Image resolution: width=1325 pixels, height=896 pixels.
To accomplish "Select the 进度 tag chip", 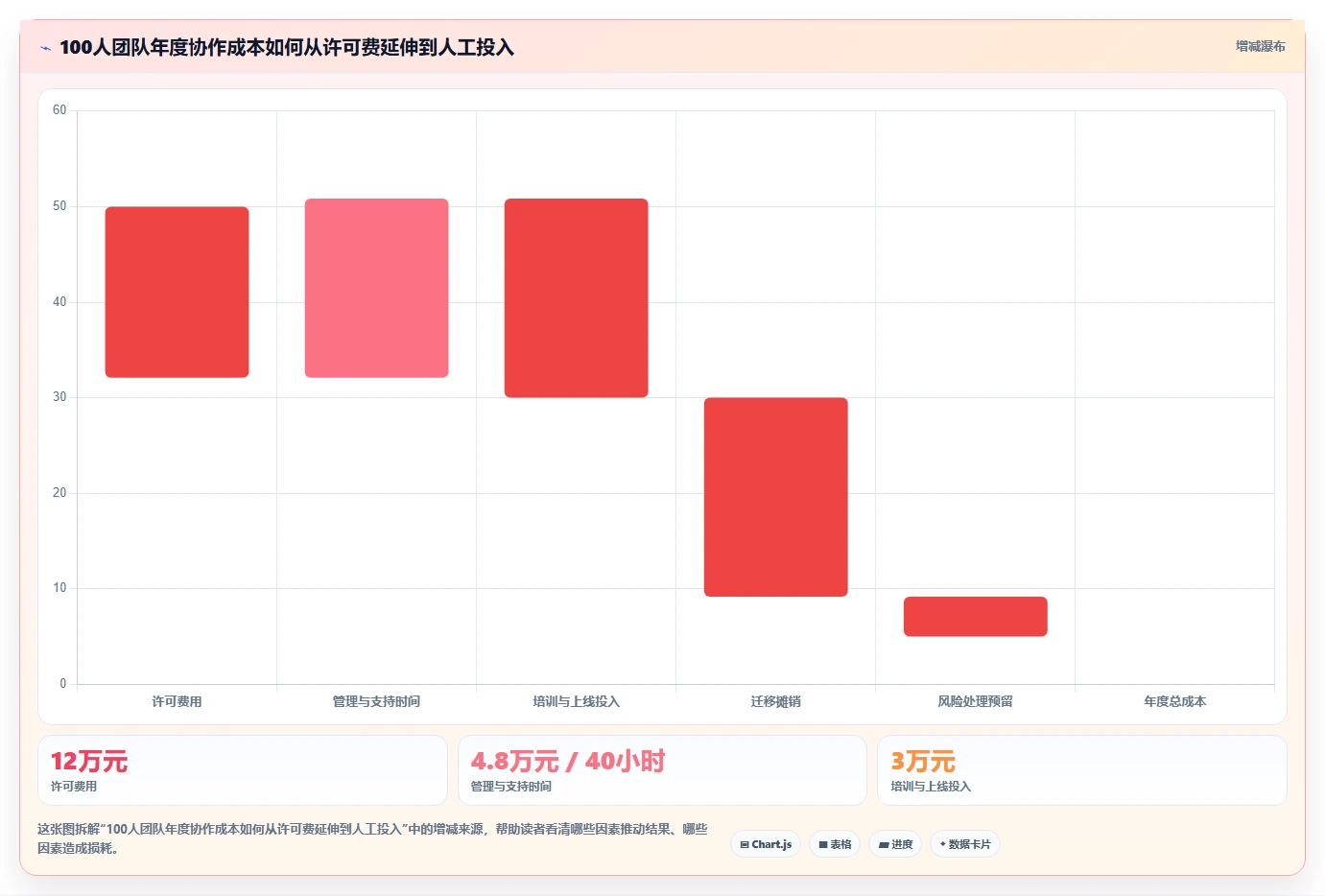I will click(x=896, y=844).
